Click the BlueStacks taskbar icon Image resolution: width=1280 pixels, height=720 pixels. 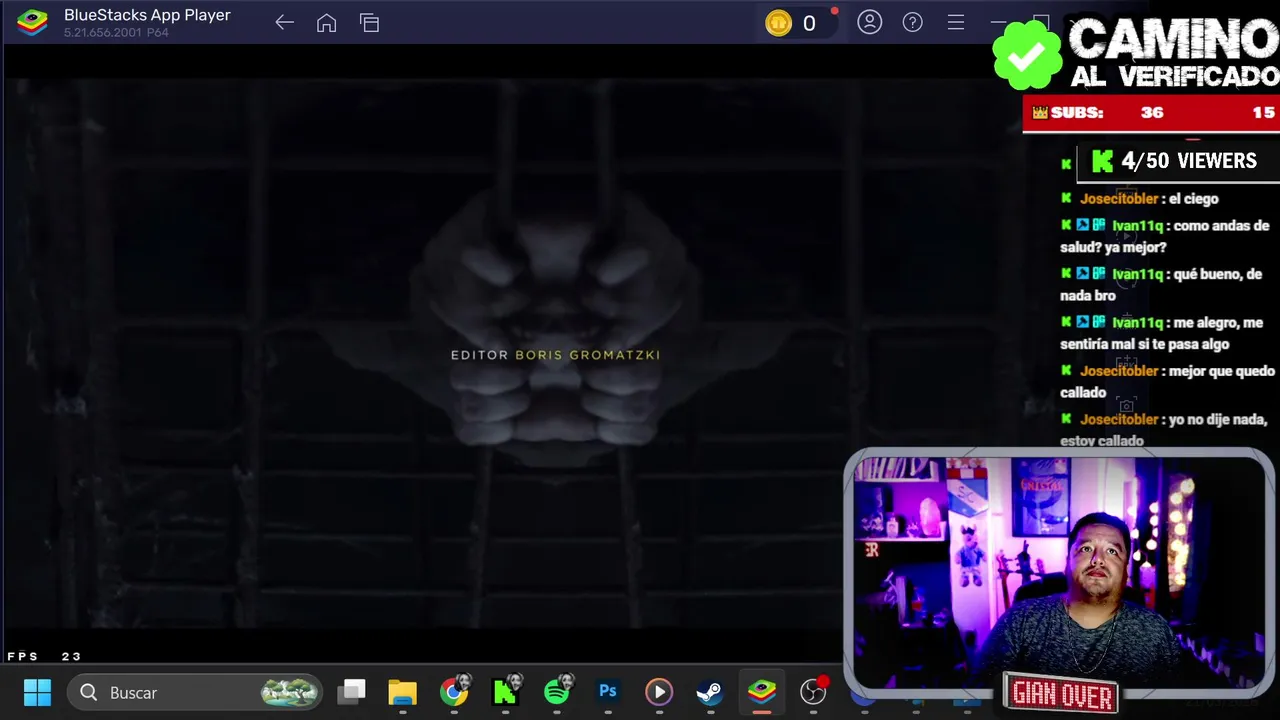pos(762,692)
